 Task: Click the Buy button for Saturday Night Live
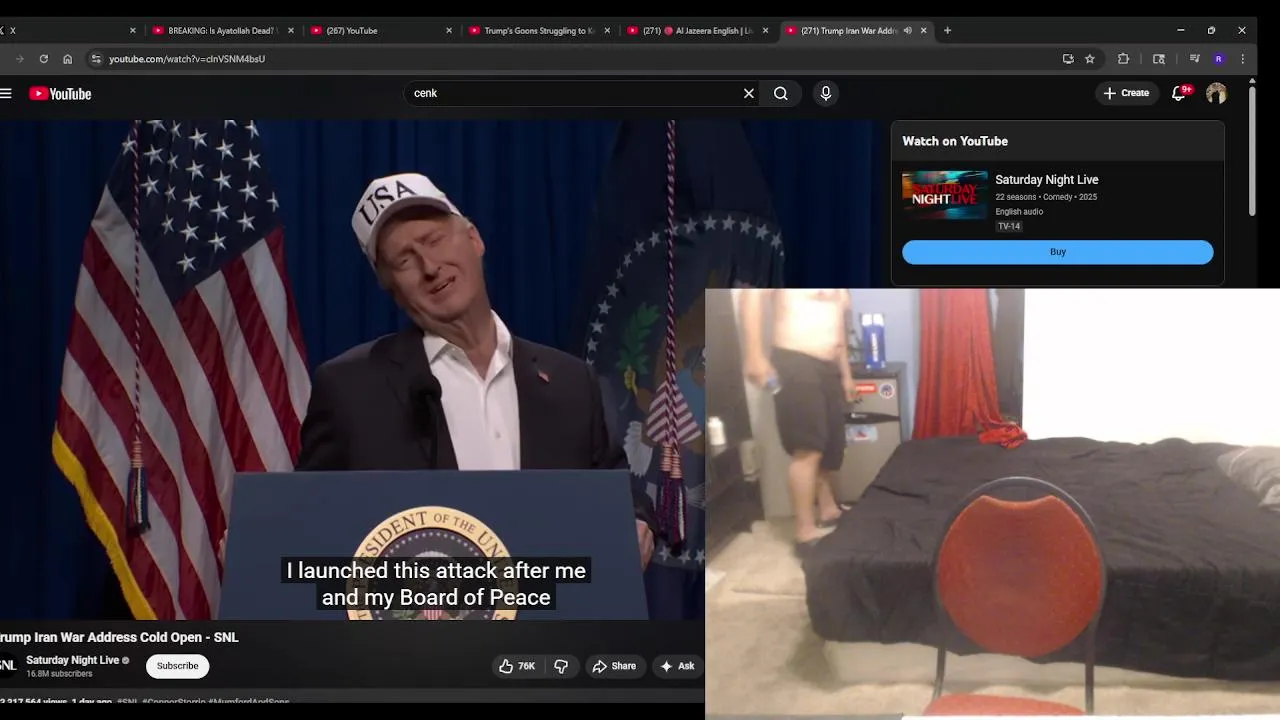(x=1057, y=252)
